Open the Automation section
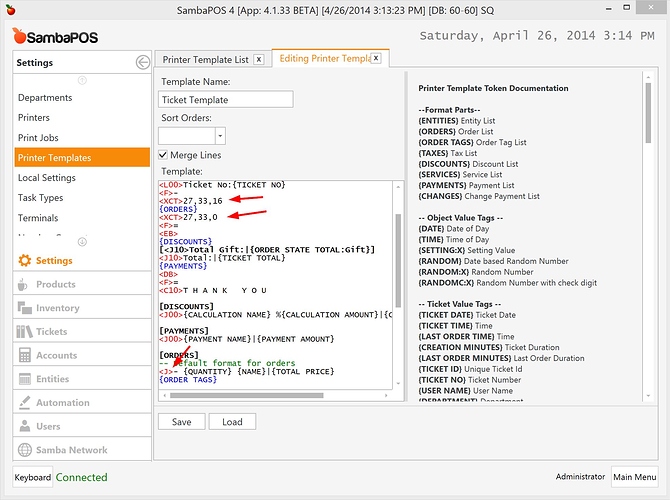Screen dimensions: 670x500 tap(82, 403)
